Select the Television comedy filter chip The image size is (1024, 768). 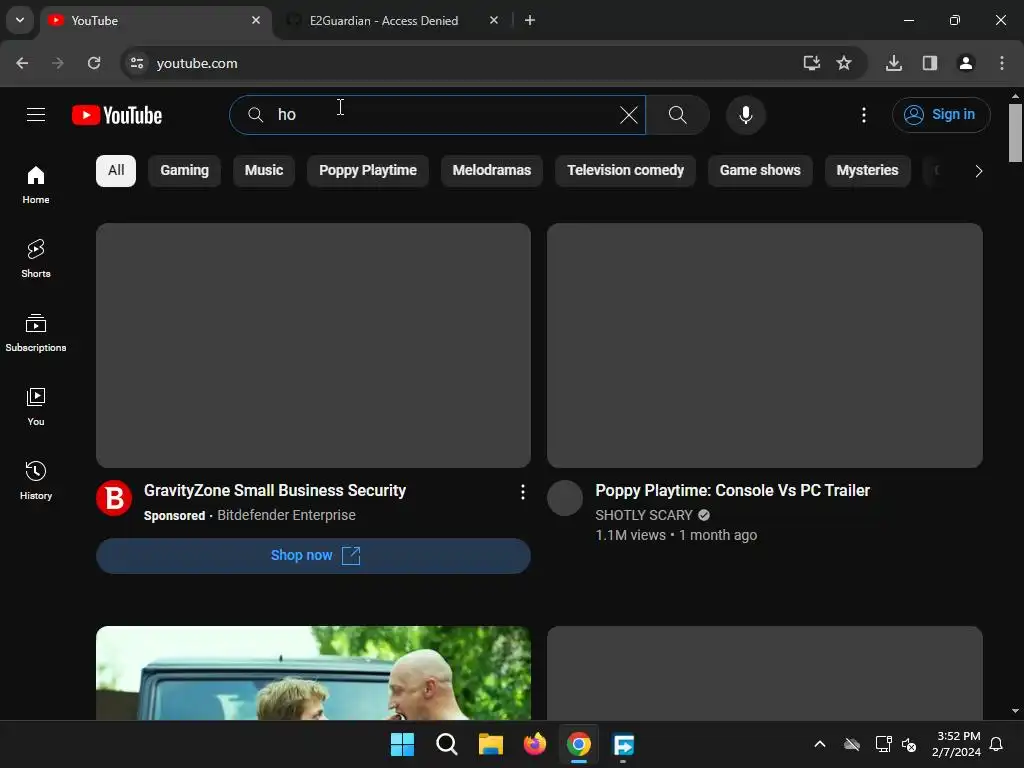tap(625, 170)
